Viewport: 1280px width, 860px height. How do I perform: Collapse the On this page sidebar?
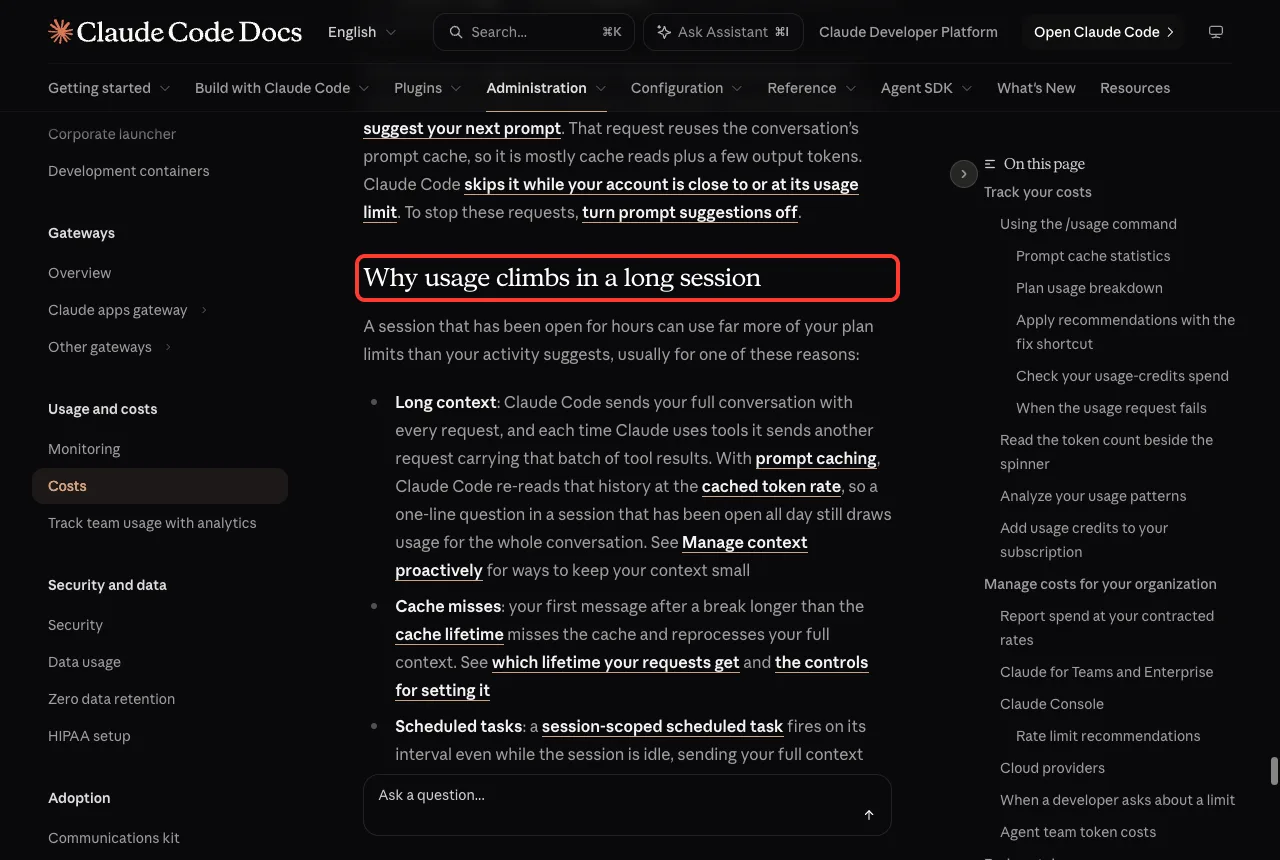[963, 174]
